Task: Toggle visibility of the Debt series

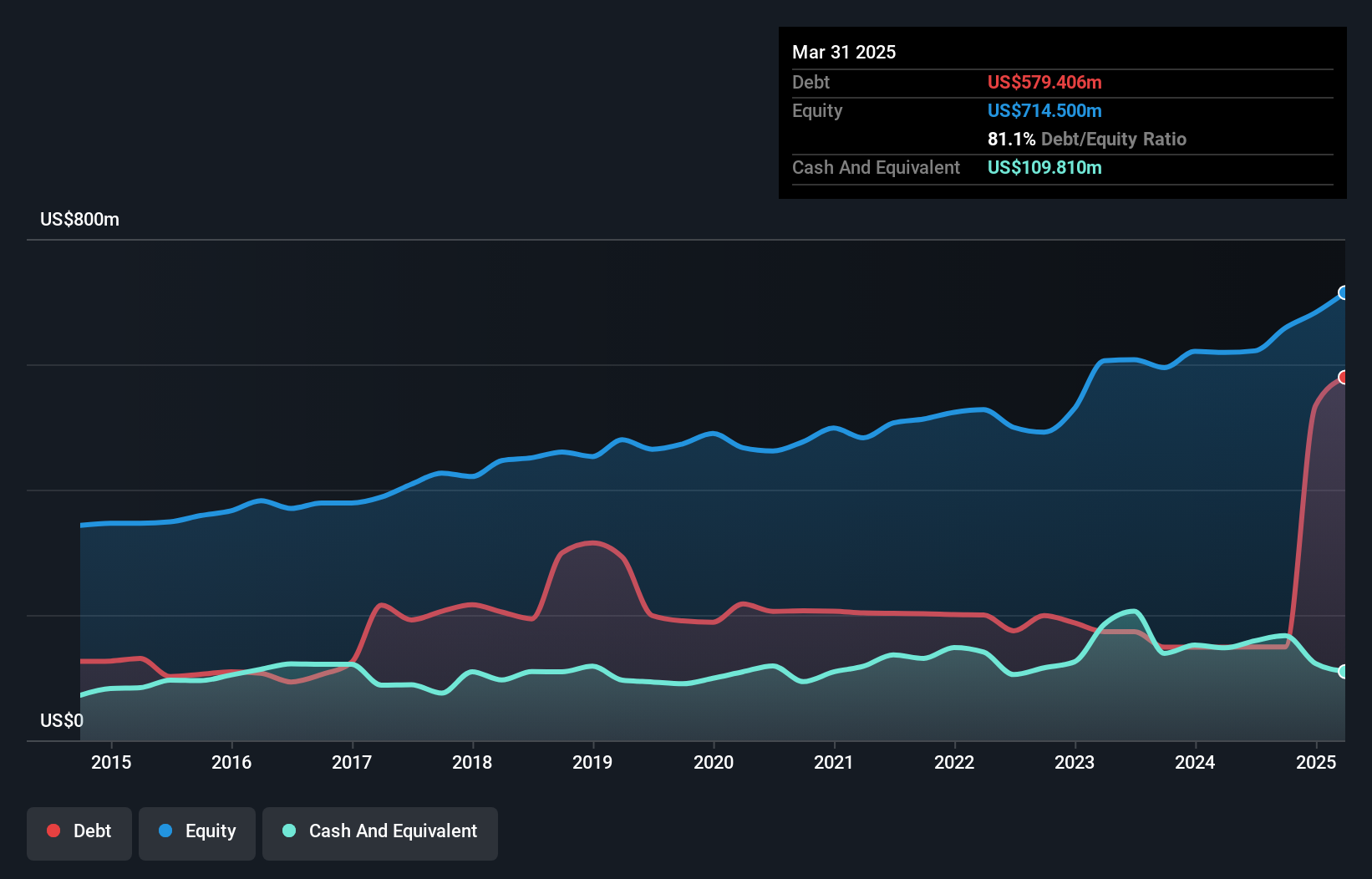Action: (79, 833)
